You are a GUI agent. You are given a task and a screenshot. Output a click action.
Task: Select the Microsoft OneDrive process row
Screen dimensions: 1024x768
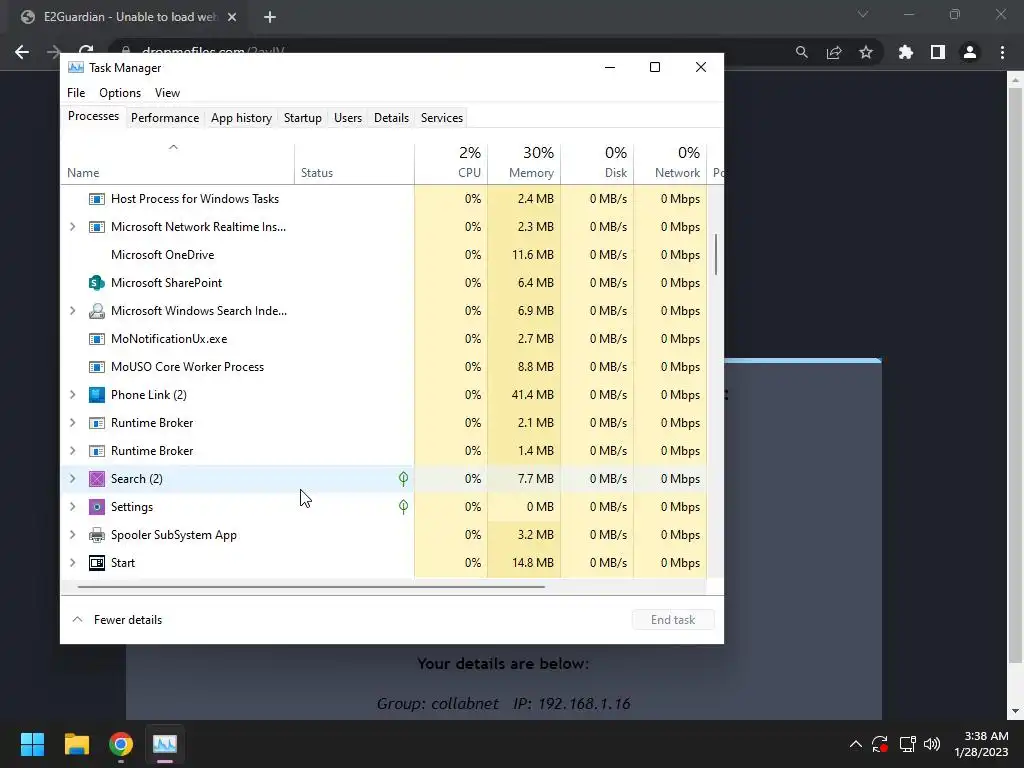tap(383, 255)
